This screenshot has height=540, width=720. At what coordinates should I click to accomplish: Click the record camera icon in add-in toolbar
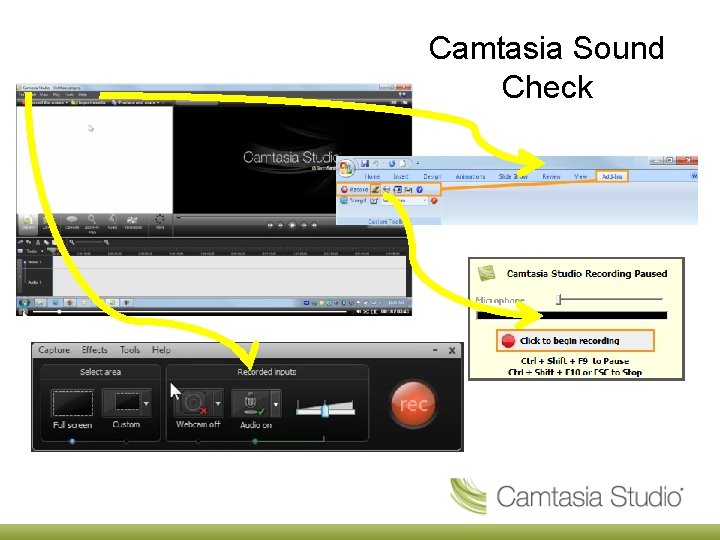coord(387,189)
